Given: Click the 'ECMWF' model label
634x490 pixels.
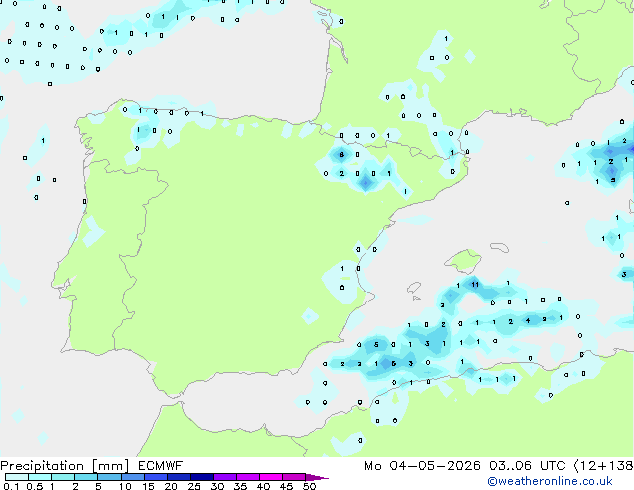Looking at the screenshot, I should pos(161,466).
